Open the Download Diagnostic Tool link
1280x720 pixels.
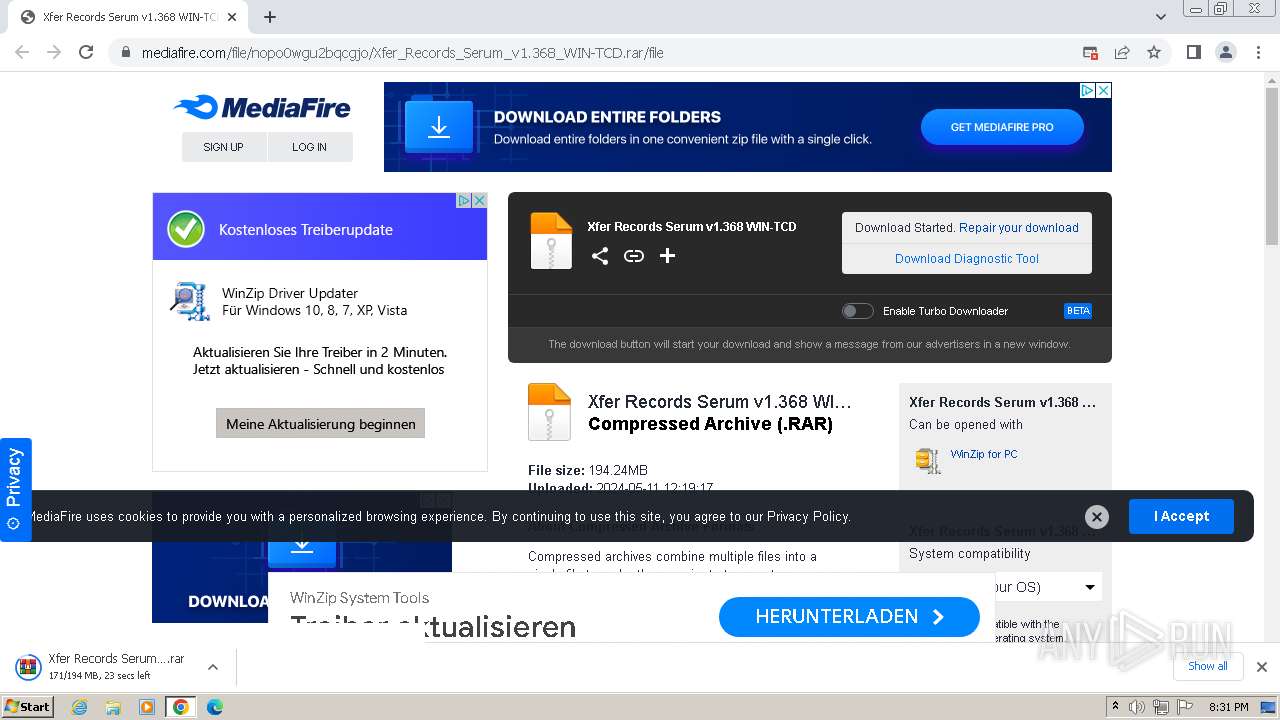967,258
